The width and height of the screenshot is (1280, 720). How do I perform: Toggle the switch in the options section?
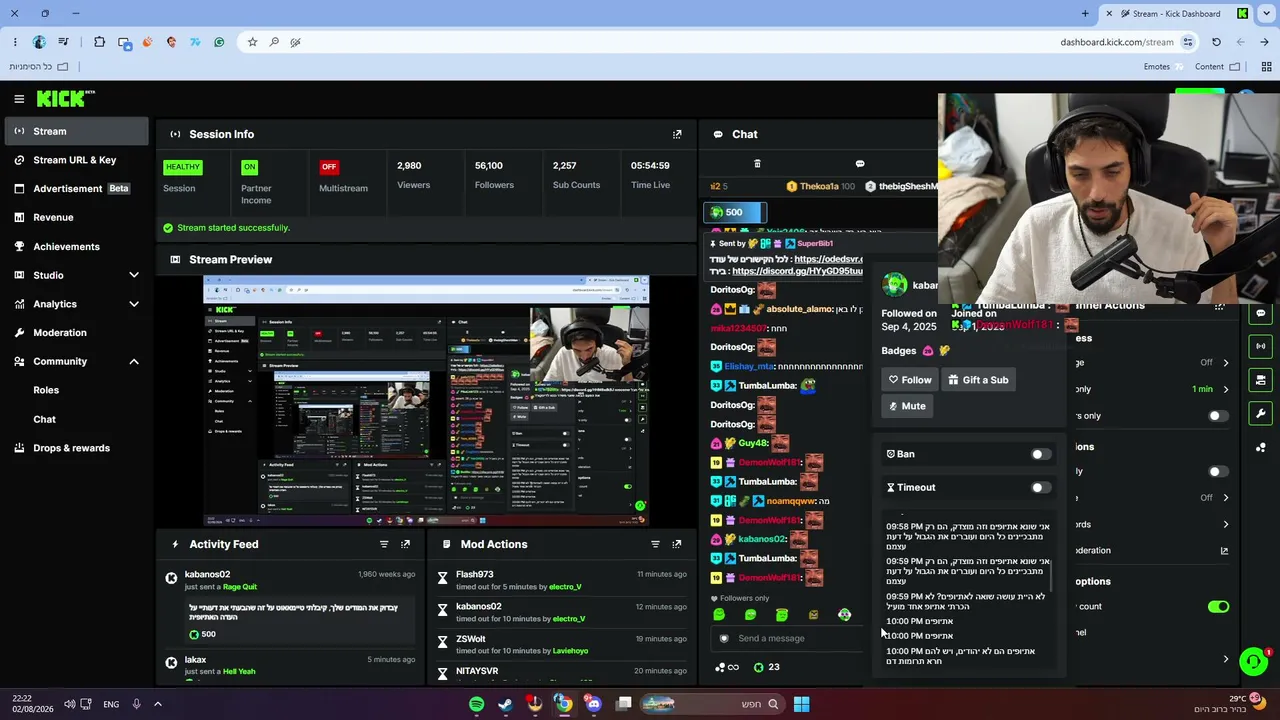coord(1218,471)
